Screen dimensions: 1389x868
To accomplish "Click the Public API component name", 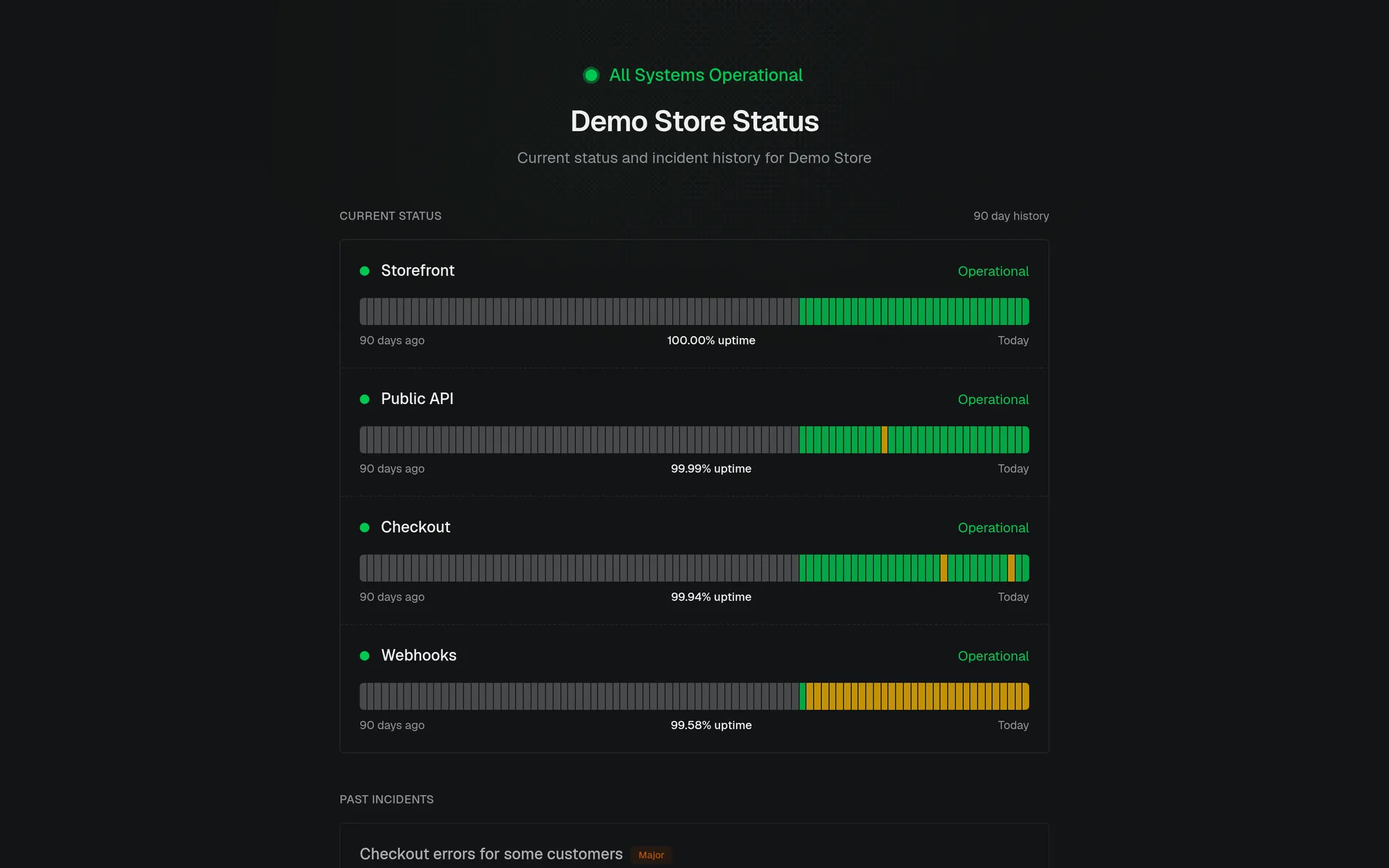I will click(417, 399).
